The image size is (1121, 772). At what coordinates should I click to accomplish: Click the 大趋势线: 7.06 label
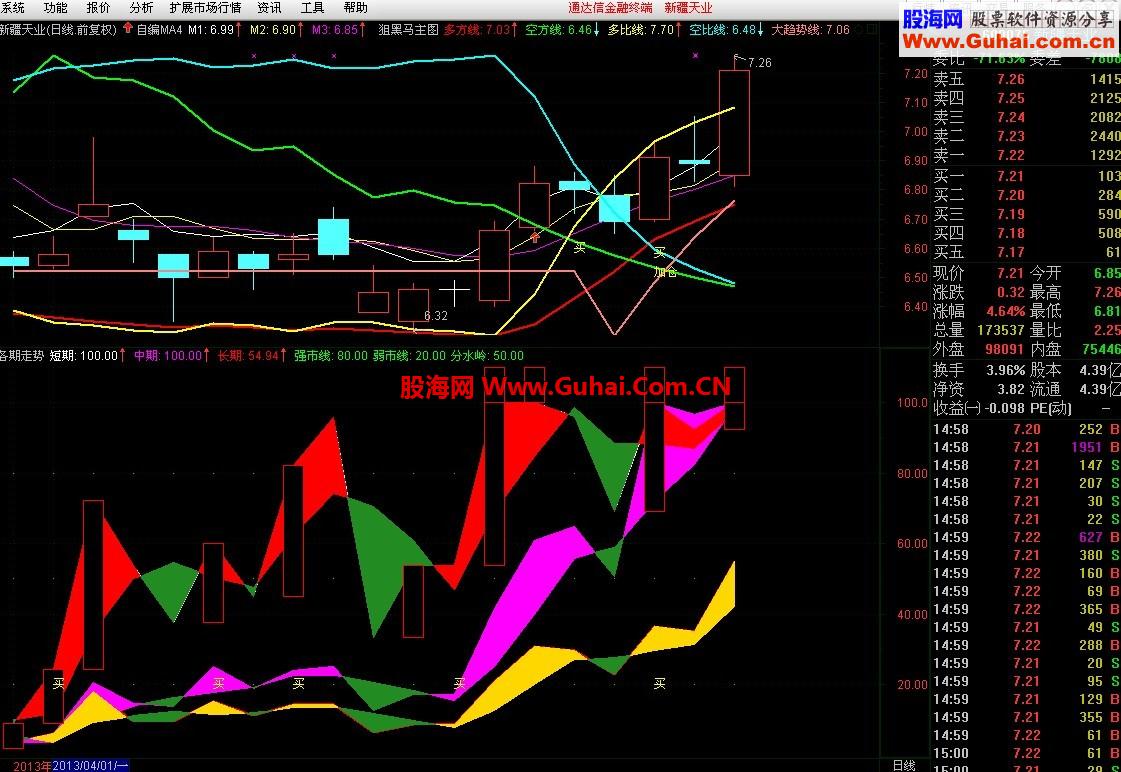coord(810,30)
